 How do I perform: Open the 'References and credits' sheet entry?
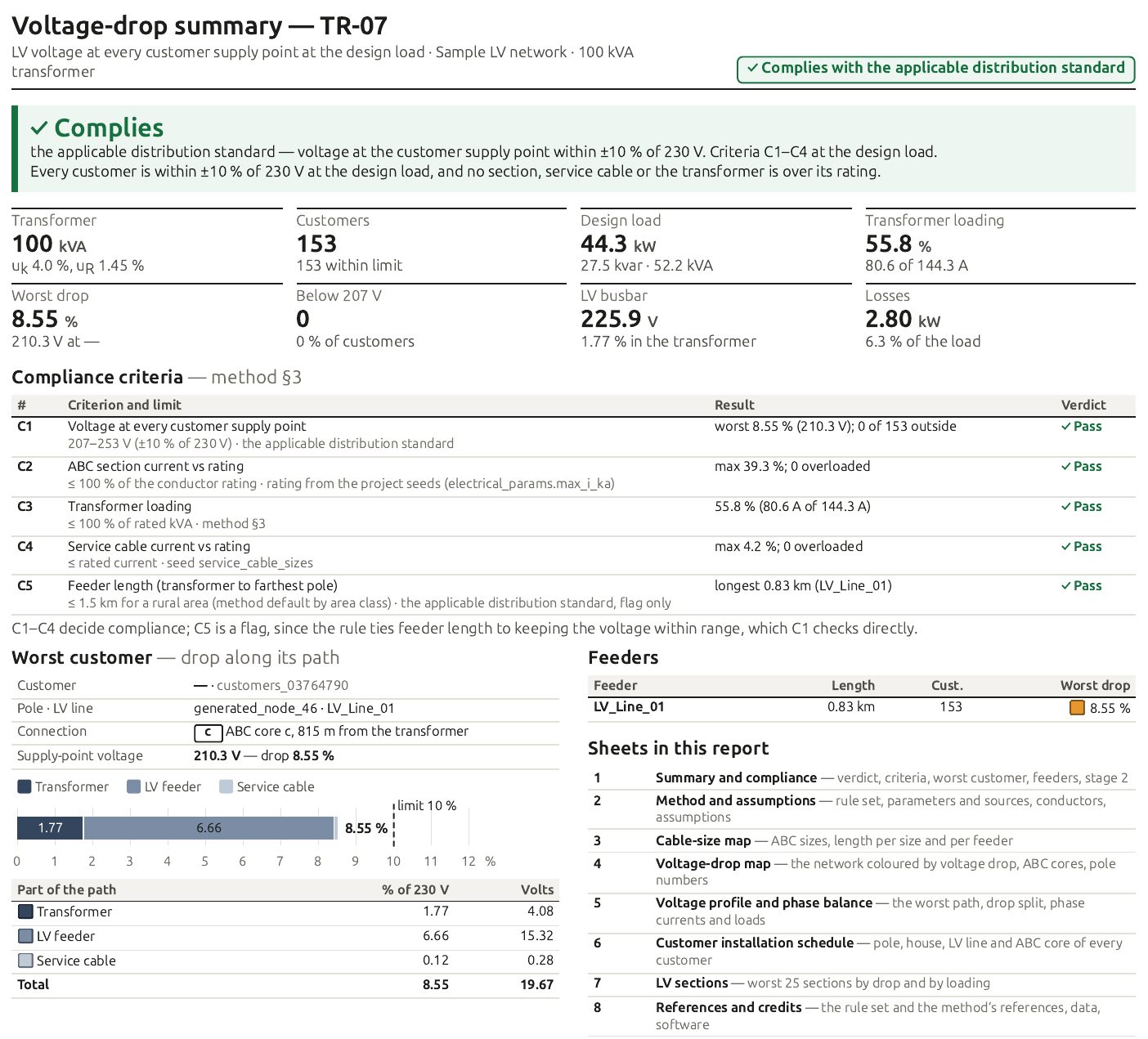tap(862, 1016)
